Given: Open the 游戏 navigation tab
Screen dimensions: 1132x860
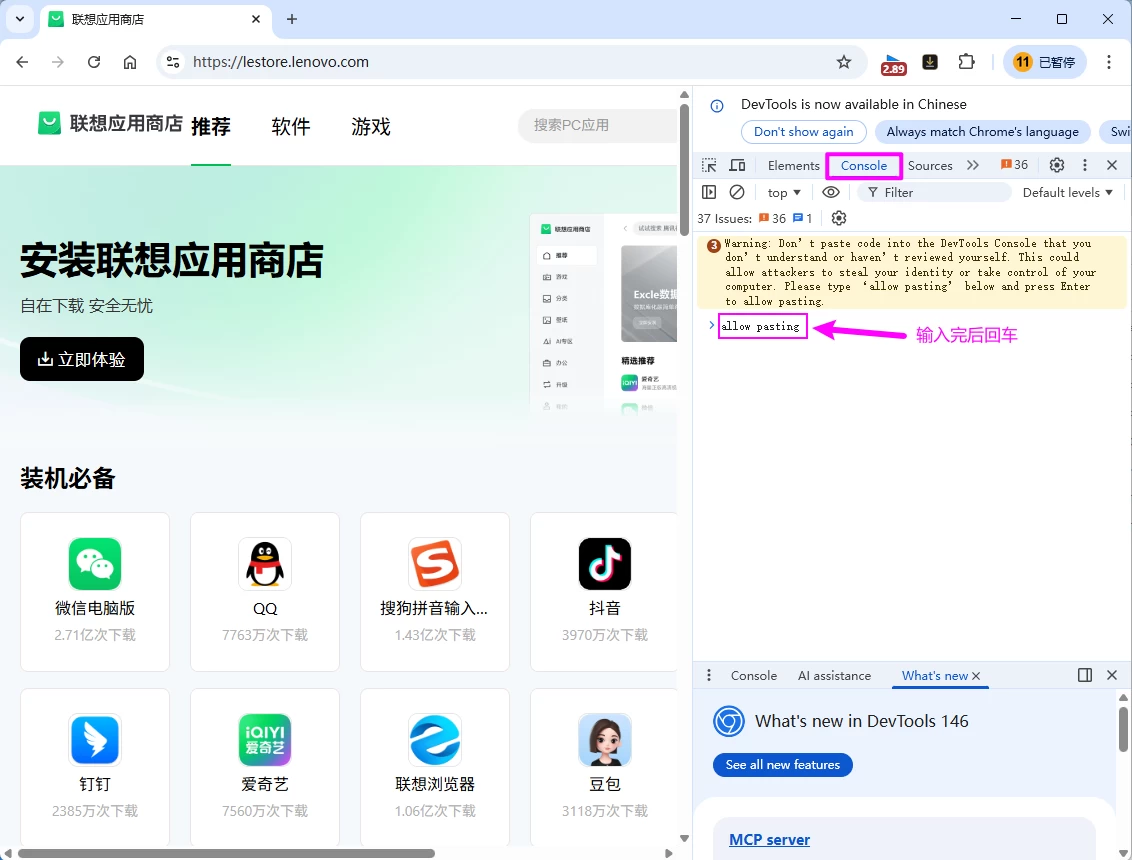Looking at the screenshot, I should click(x=371, y=127).
